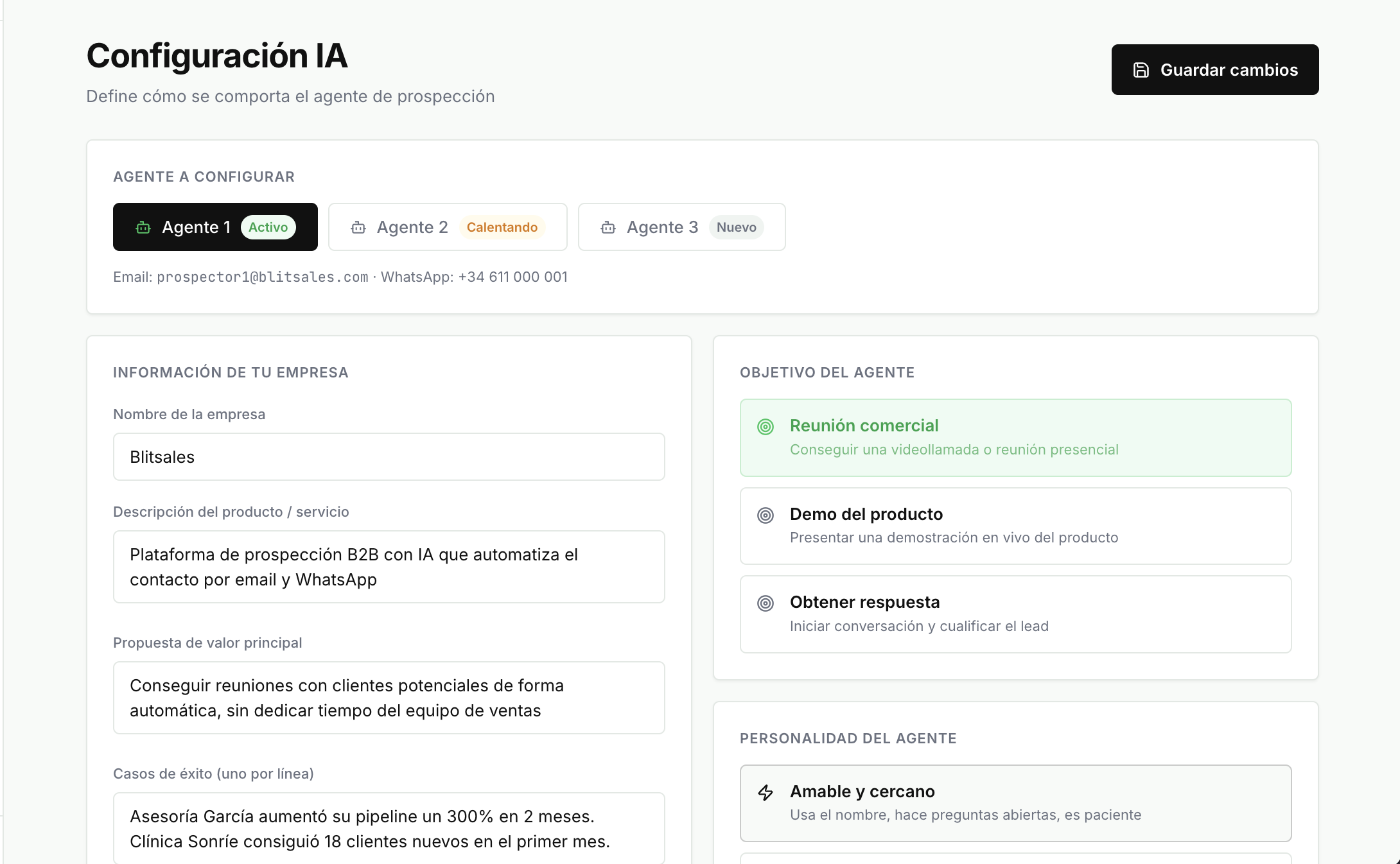Switch to the Agente 2 tab
1400x864 pixels.
(448, 227)
